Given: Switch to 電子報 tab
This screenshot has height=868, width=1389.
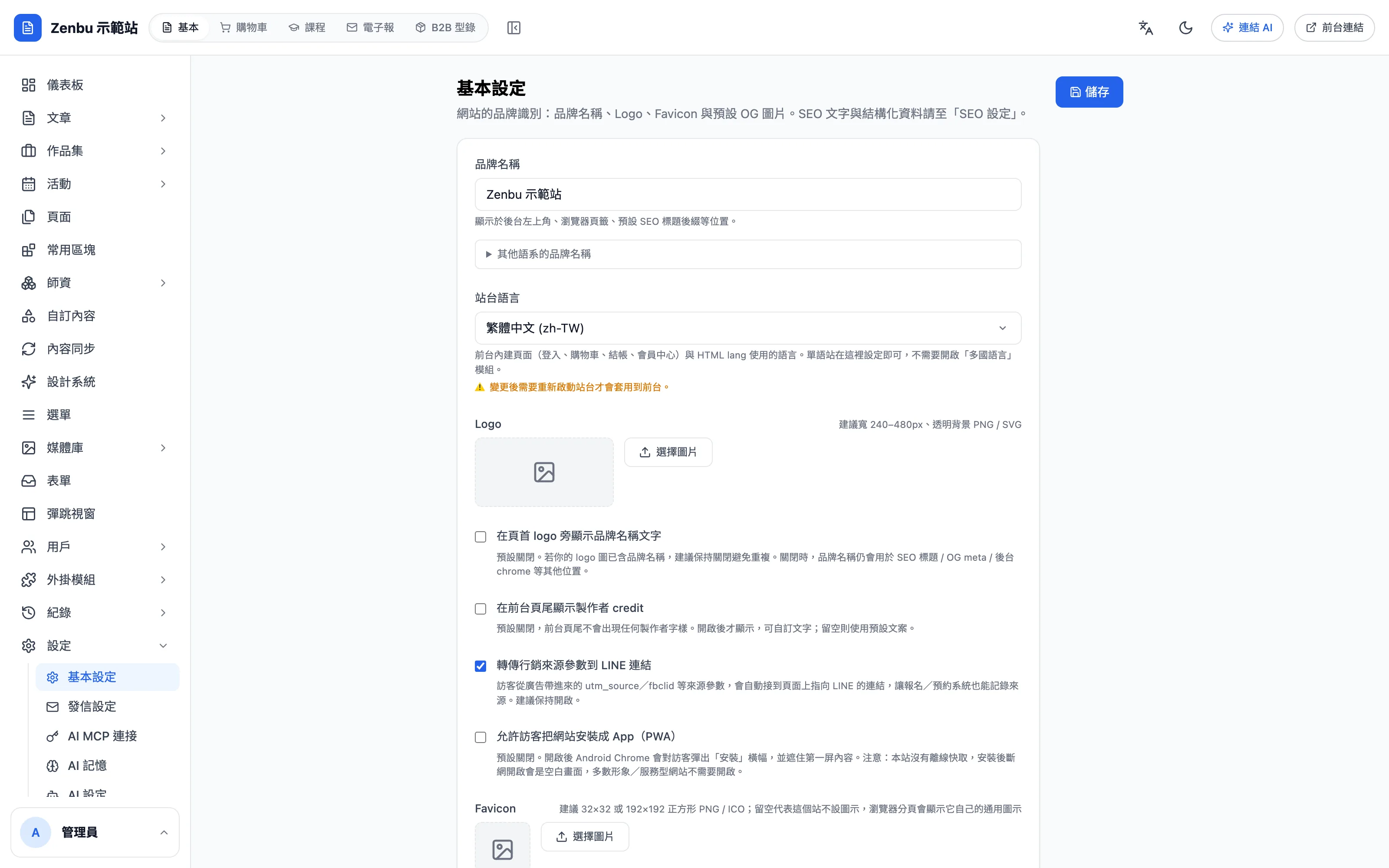Looking at the screenshot, I should pos(370,27).
